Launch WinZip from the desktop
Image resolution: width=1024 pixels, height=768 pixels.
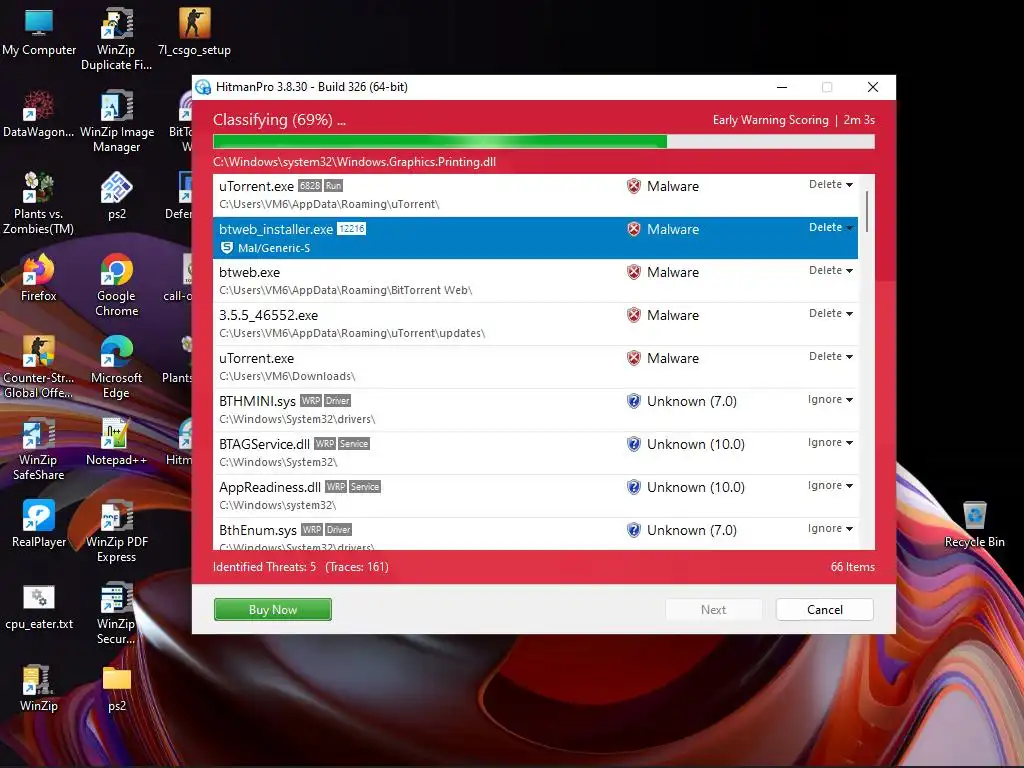point(39,688)
